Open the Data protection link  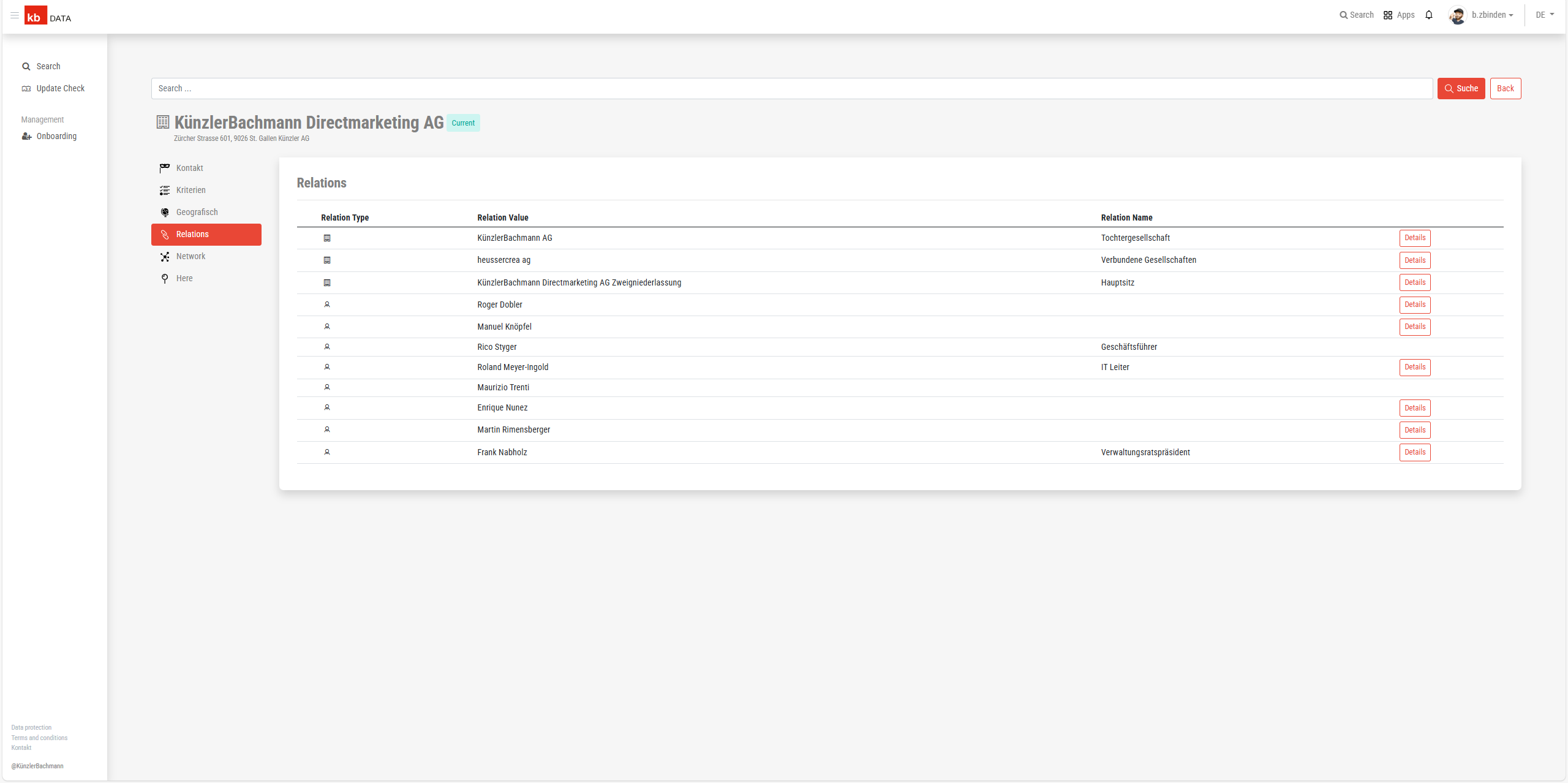31,728
